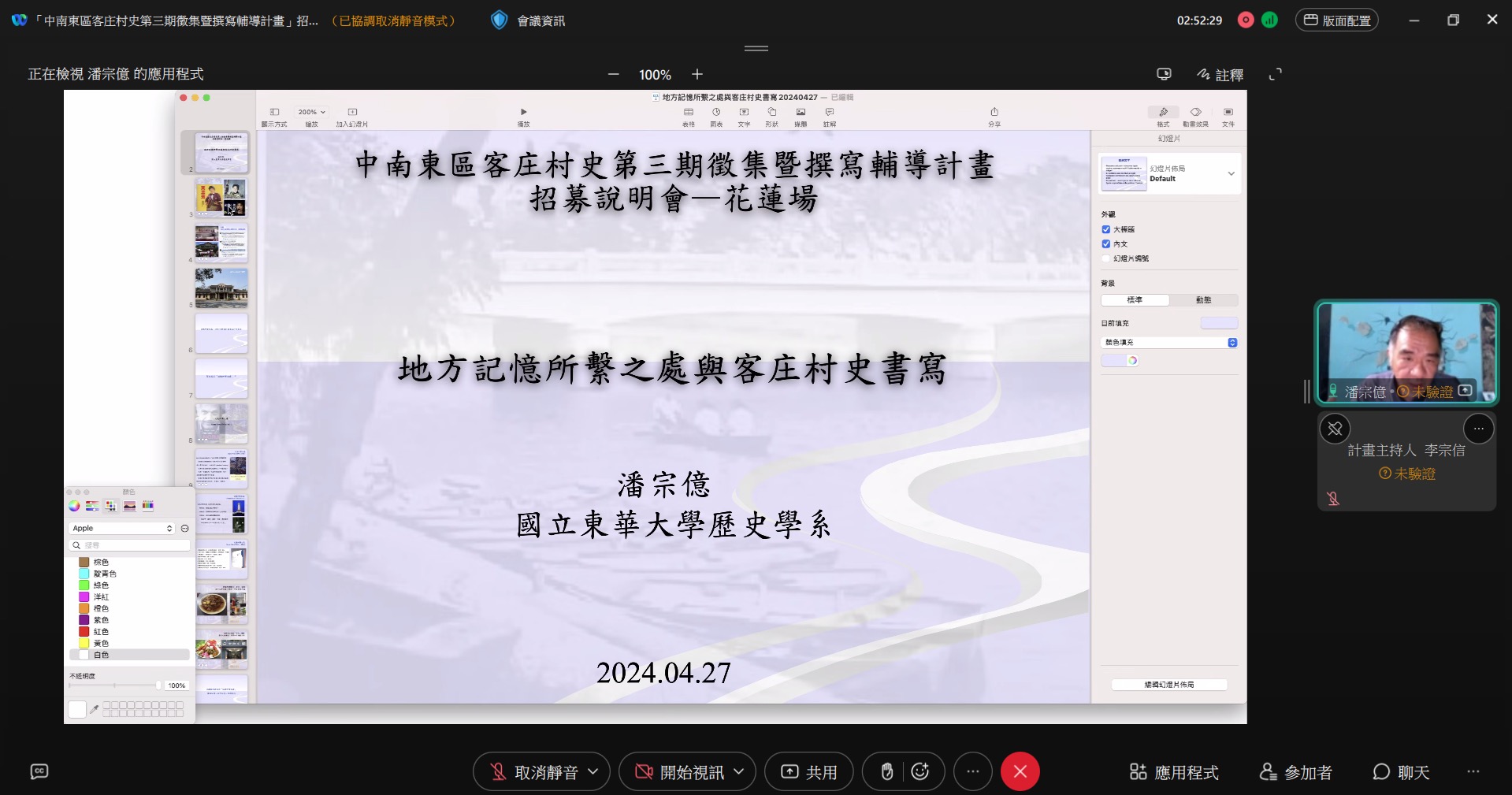Image resolution: width=1512 pixels, height=795 pixels.
Task: Zoom out shared content with minus
Action: tap(614, 74)
